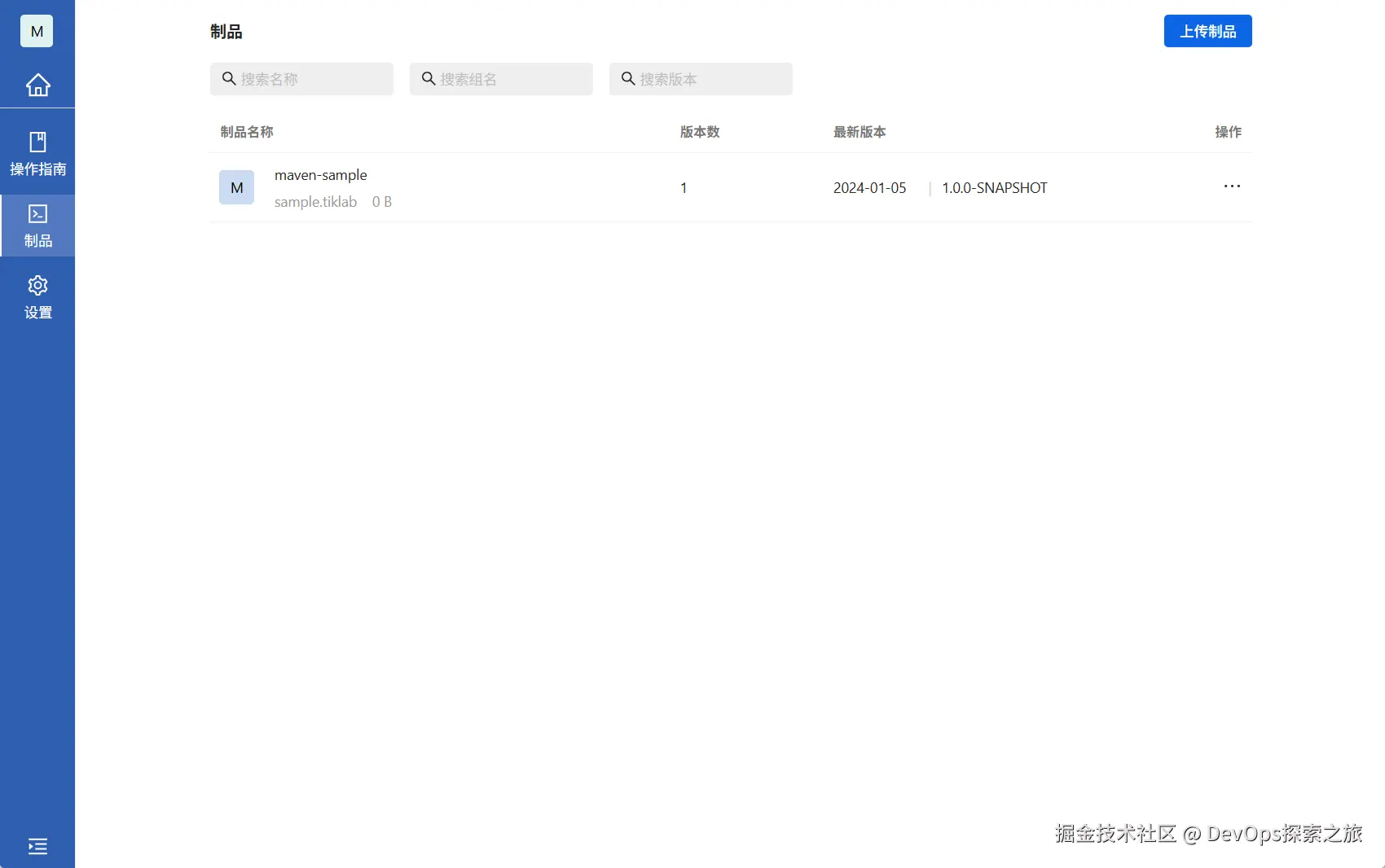Image resolution: width=1385 pixels, height=868 pixels.
Task: Click the 版本数 column header
Action: coord(700,132)
